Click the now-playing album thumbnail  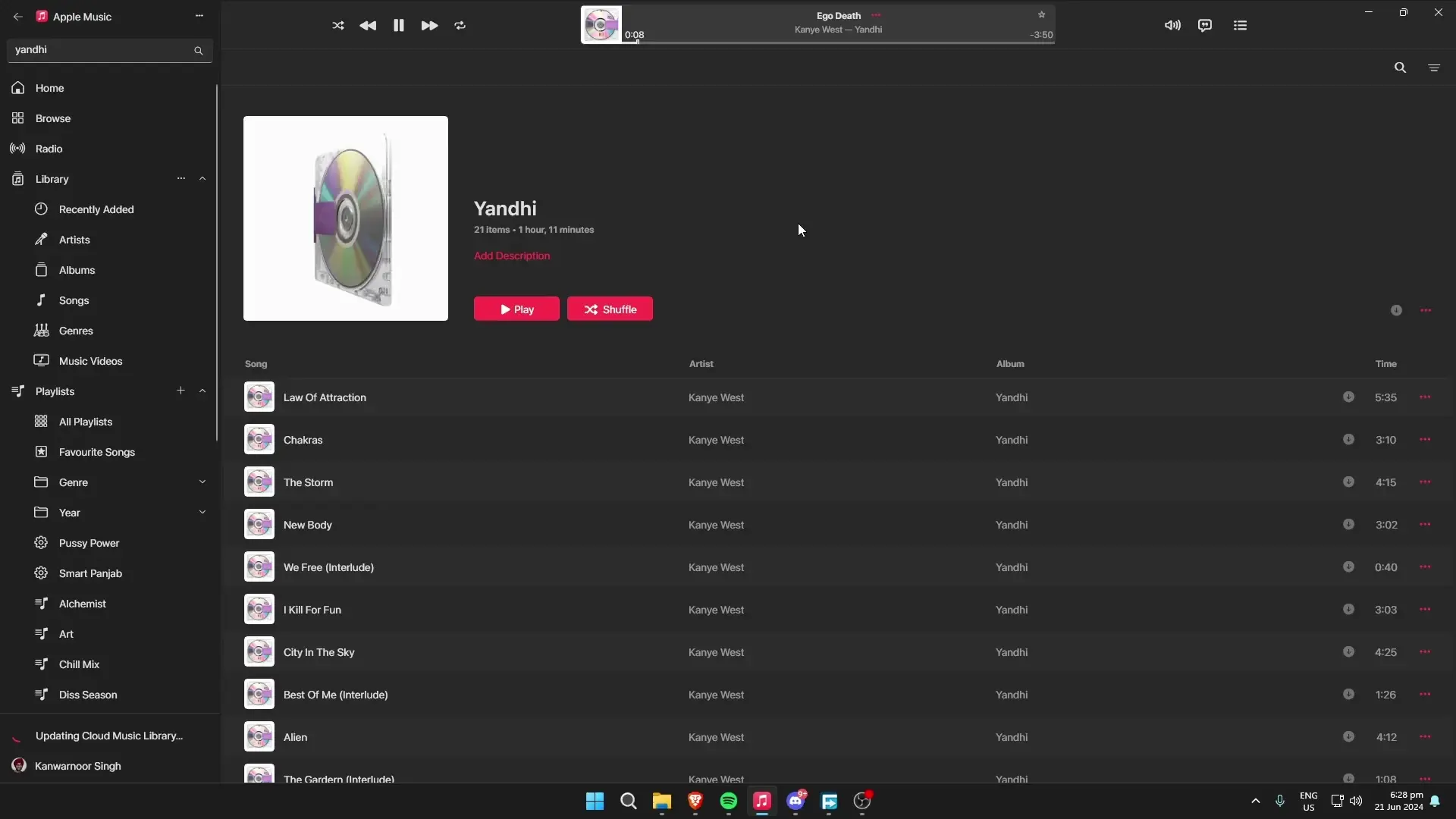(601, 25)
